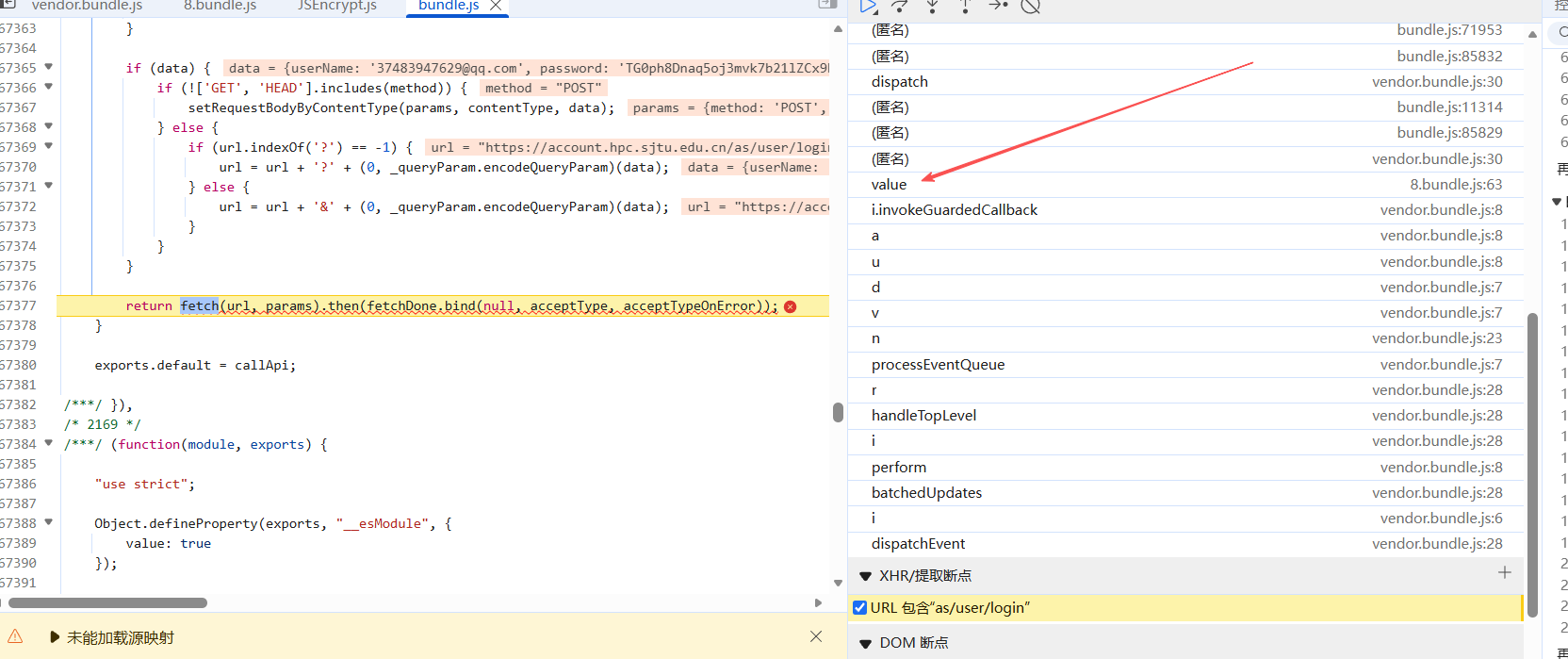Resume script execution in debugger toolbar

click(x=868, y=7)
